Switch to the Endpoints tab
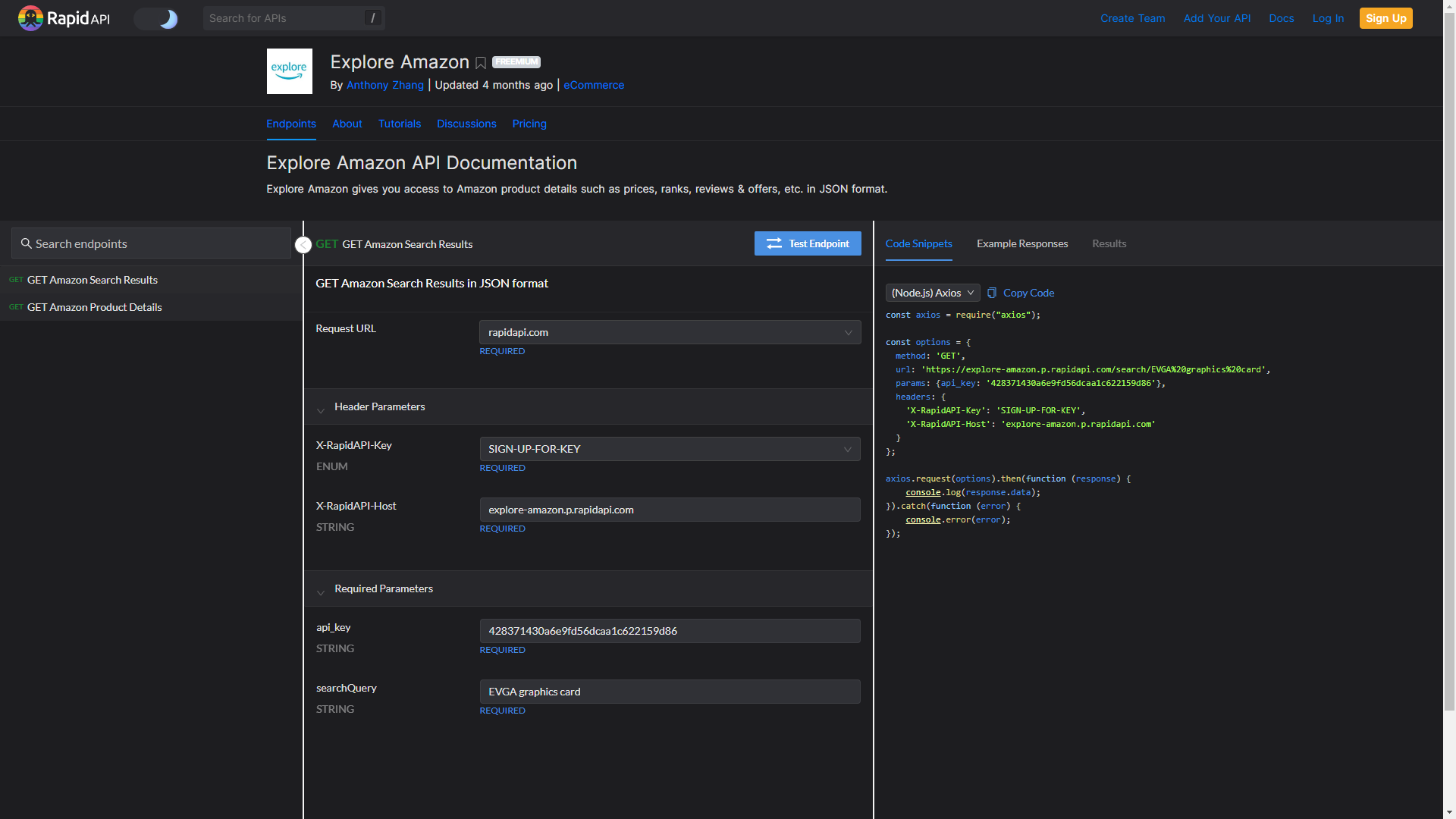Viewport: 1456px width, 819px height. click(291, 124)
